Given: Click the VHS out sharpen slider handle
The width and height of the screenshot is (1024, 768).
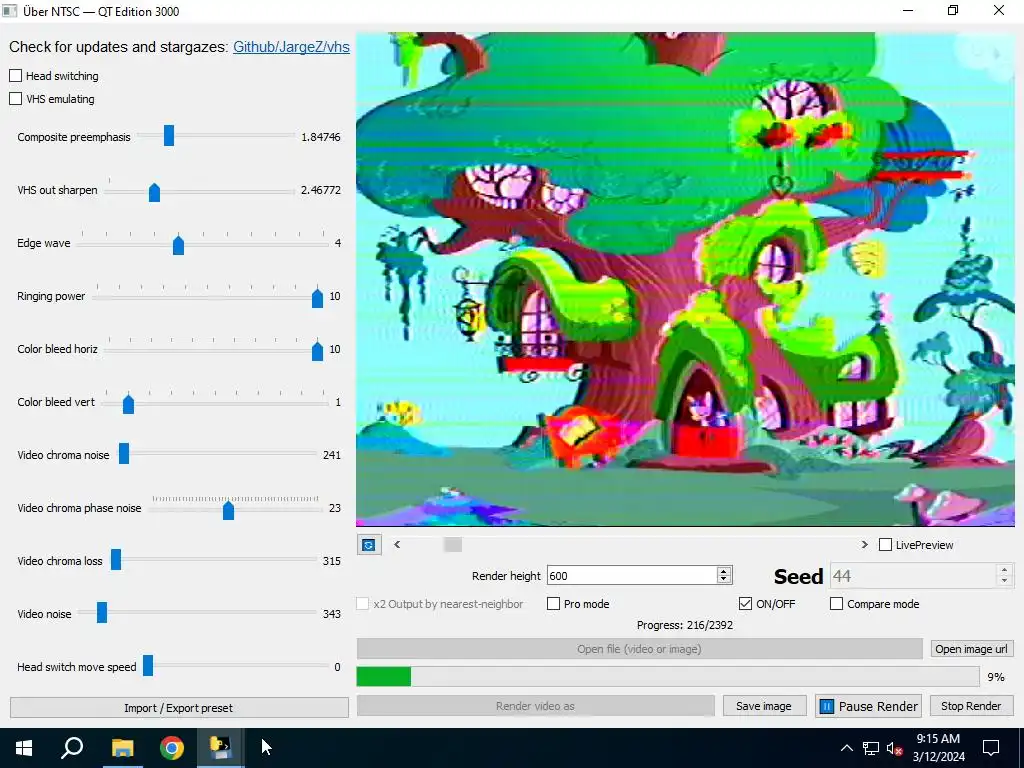Looking at the screenshot, I should [x=154, y=192].
